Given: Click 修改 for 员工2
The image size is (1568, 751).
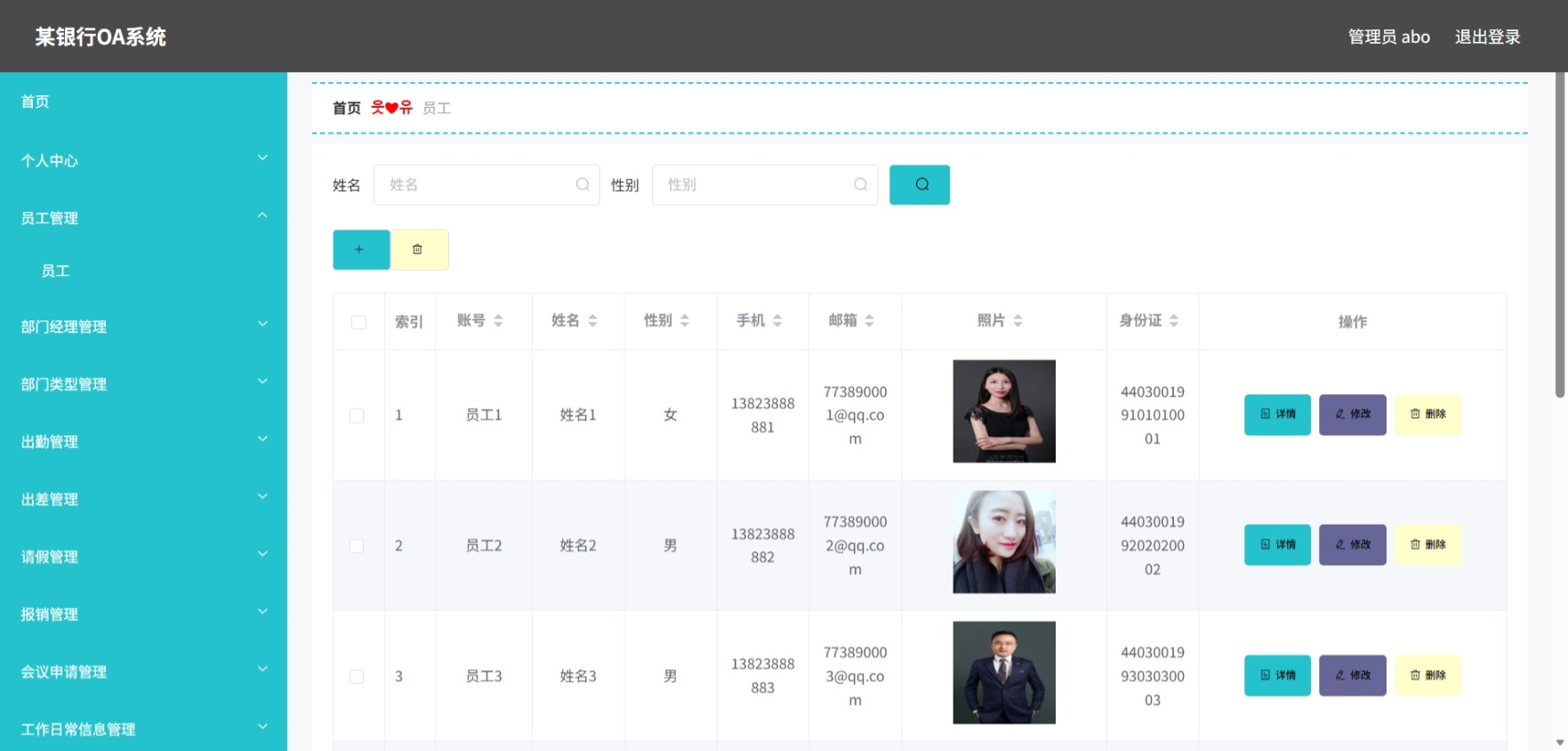Looking at the screenshot, I should [1352, 545].
